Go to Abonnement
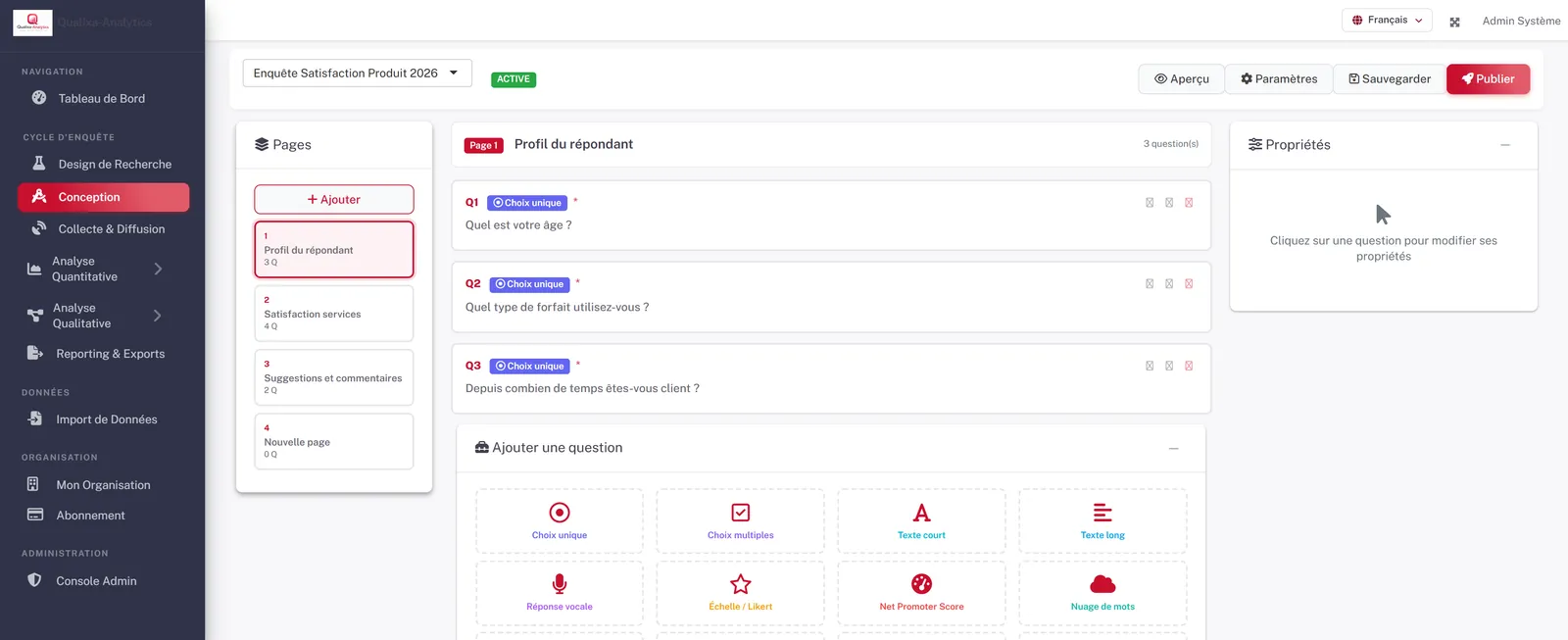The height and width of the screenshot is (640, 1568). click(x=103, y=516)
